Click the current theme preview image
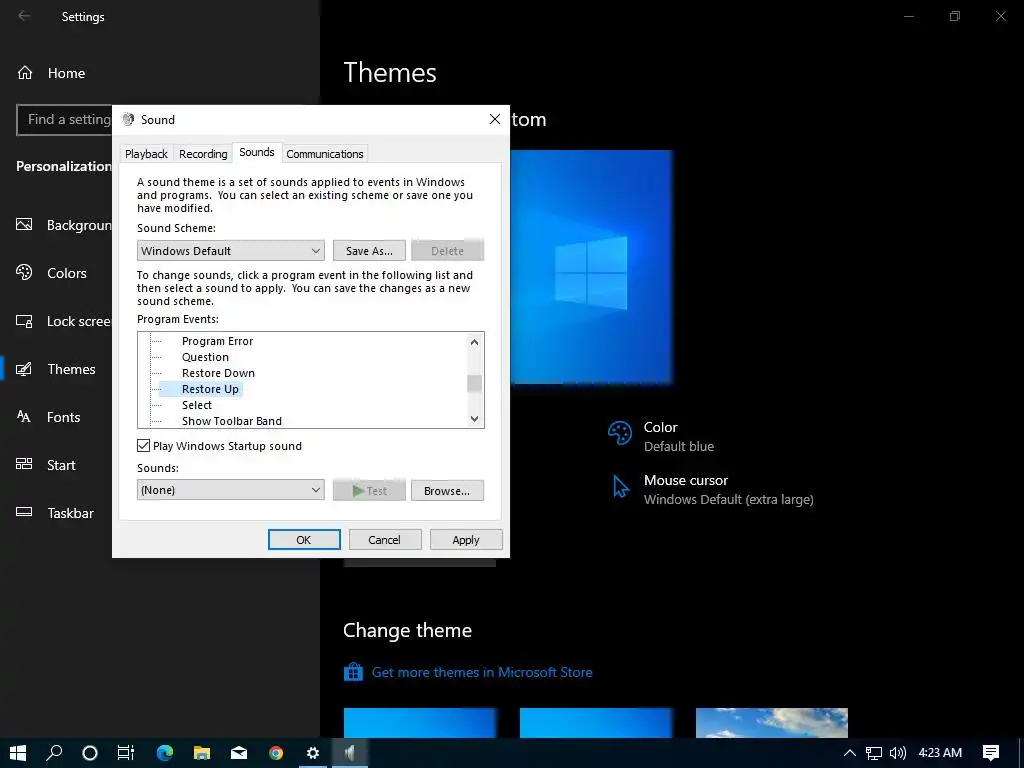The width and height of the screenshot is (1024, 768). tap(591, 267)
